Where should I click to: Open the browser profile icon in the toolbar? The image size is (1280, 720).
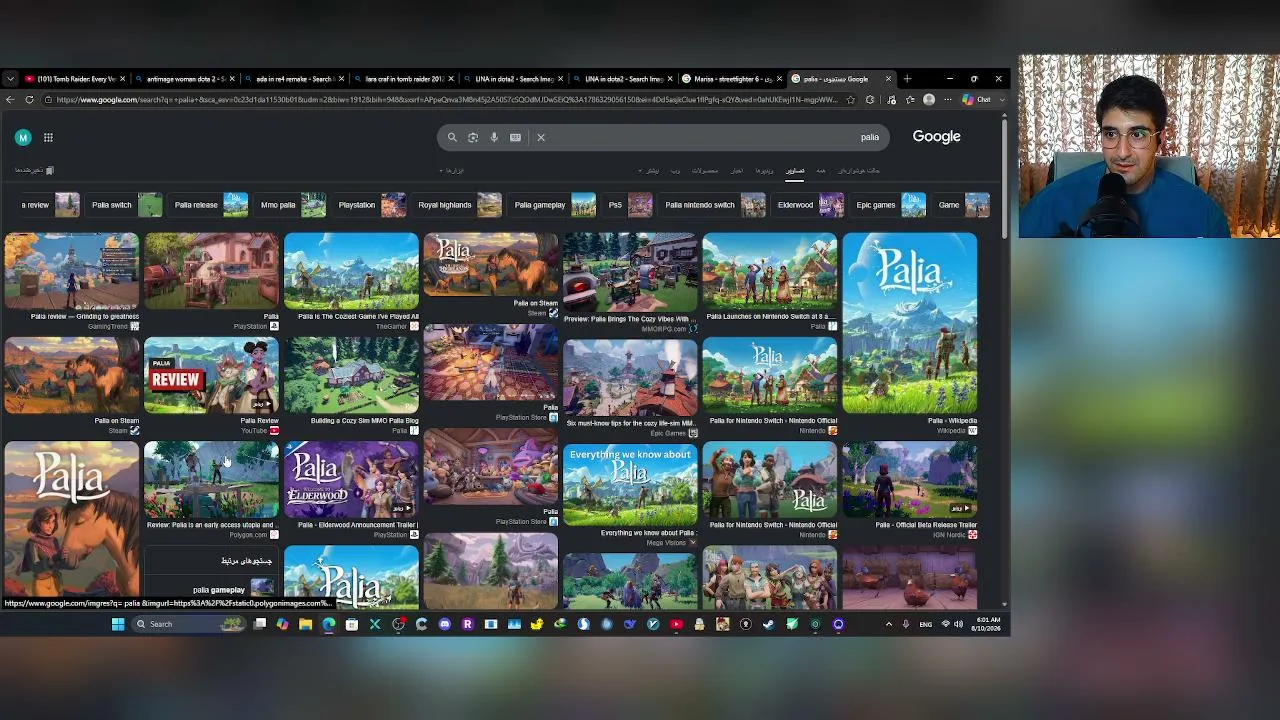pos(929,100)
